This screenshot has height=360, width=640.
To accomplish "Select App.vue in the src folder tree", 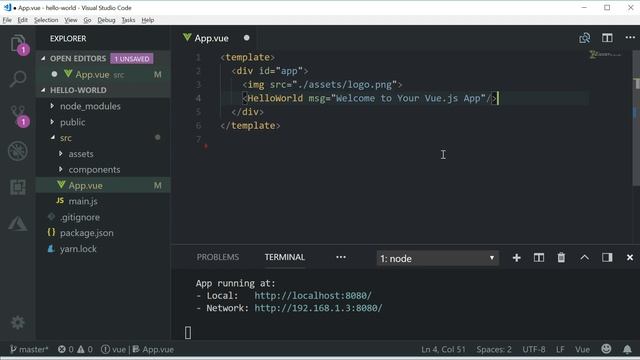I will click(103, 185).
